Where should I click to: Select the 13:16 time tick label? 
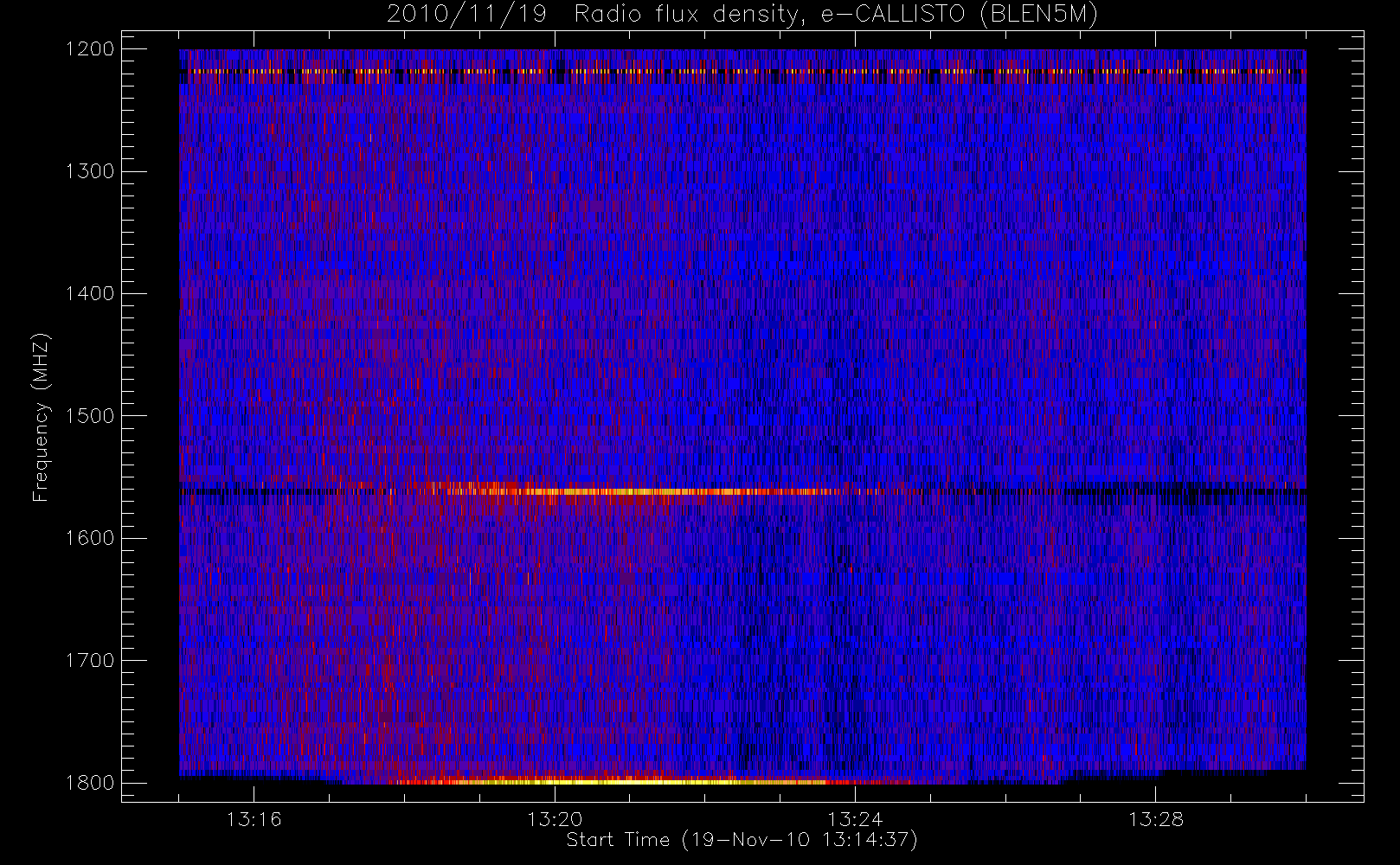pyautogui.click(x=254, y=819)
